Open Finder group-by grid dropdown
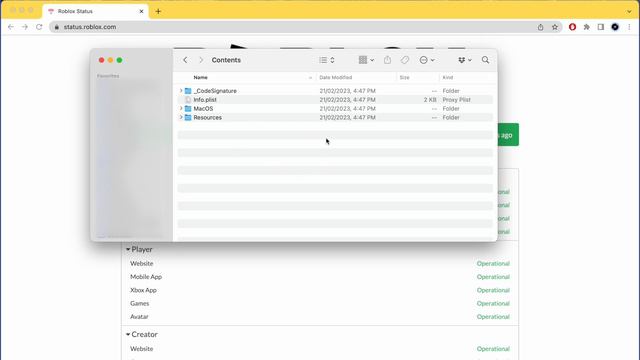 (366, 60)
